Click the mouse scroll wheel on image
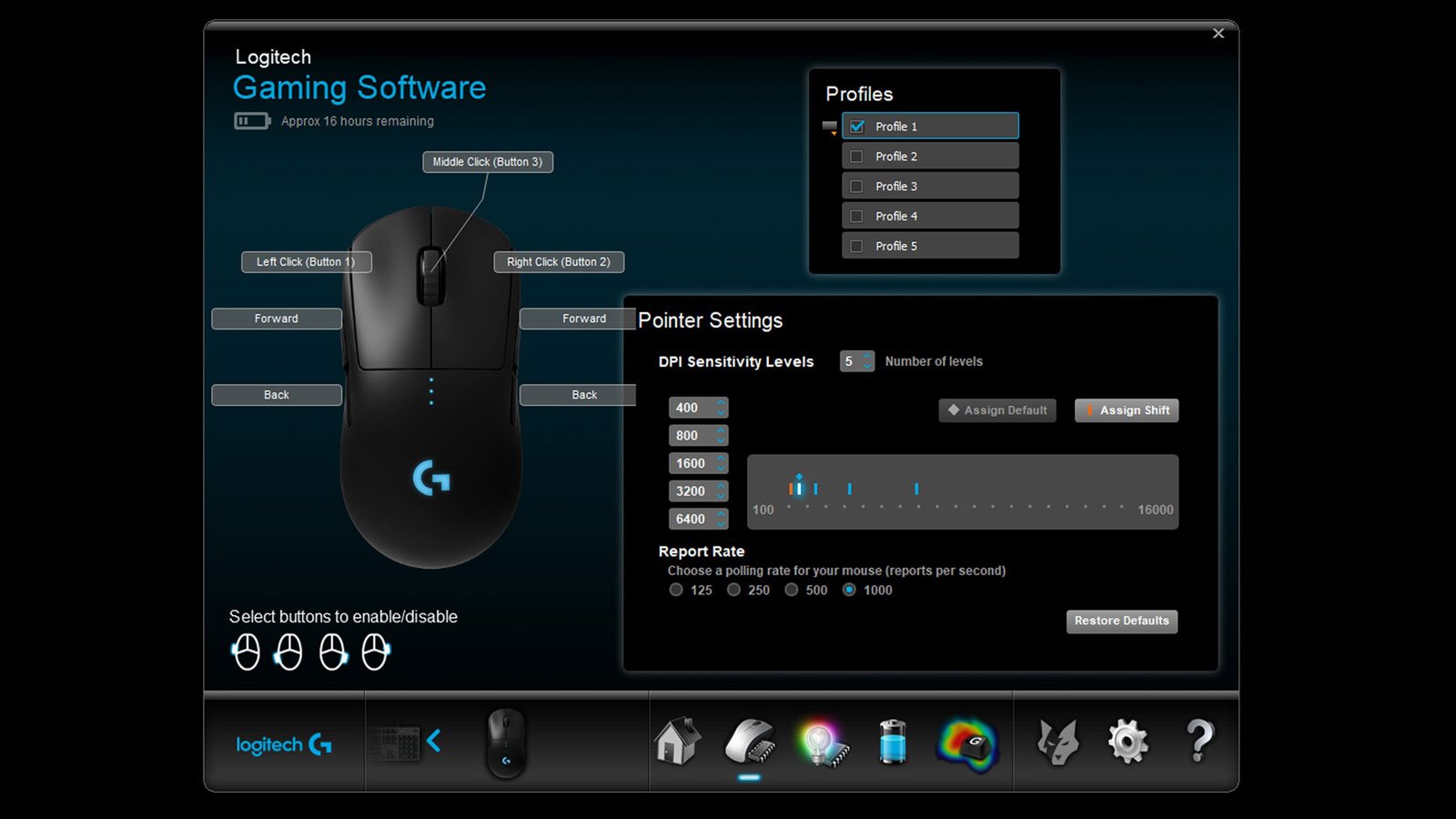The width and height of the screenshot is (1456, 819). coord(430,276)
